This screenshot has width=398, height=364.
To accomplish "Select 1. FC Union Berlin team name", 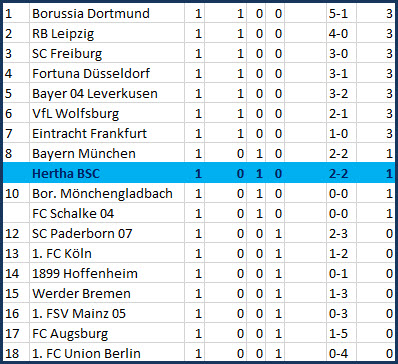I will (x=86, y=353).
